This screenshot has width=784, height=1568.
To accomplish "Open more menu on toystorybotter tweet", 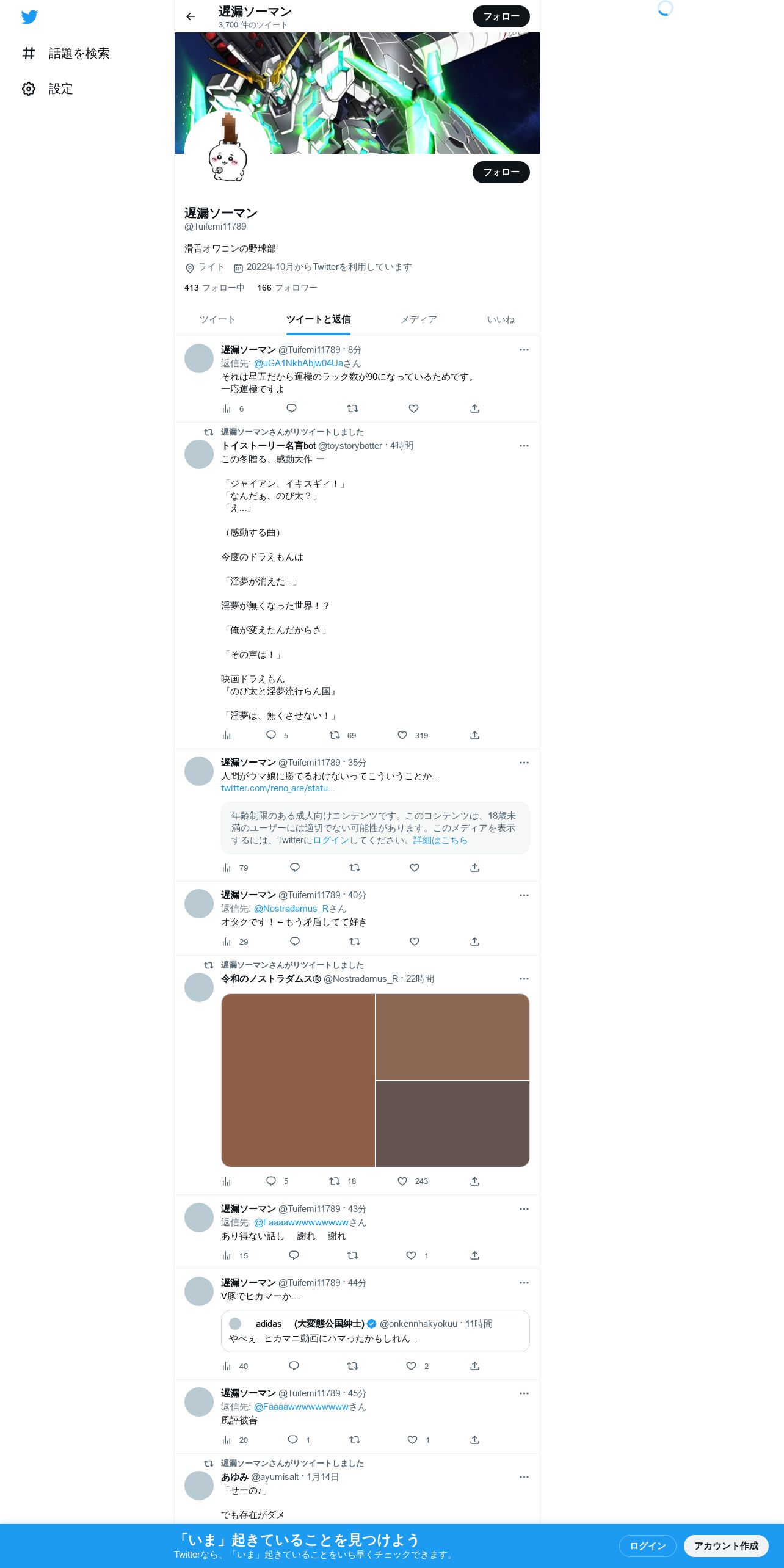I will pos(524,446).
